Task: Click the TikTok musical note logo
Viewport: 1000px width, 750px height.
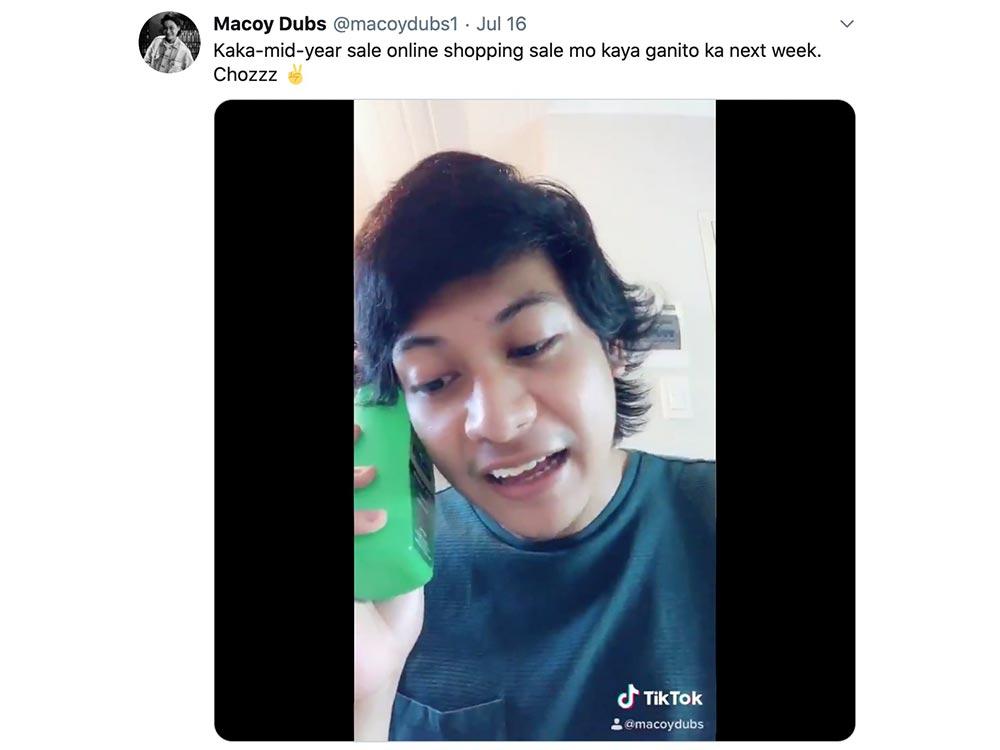Action: click(627, 696)
